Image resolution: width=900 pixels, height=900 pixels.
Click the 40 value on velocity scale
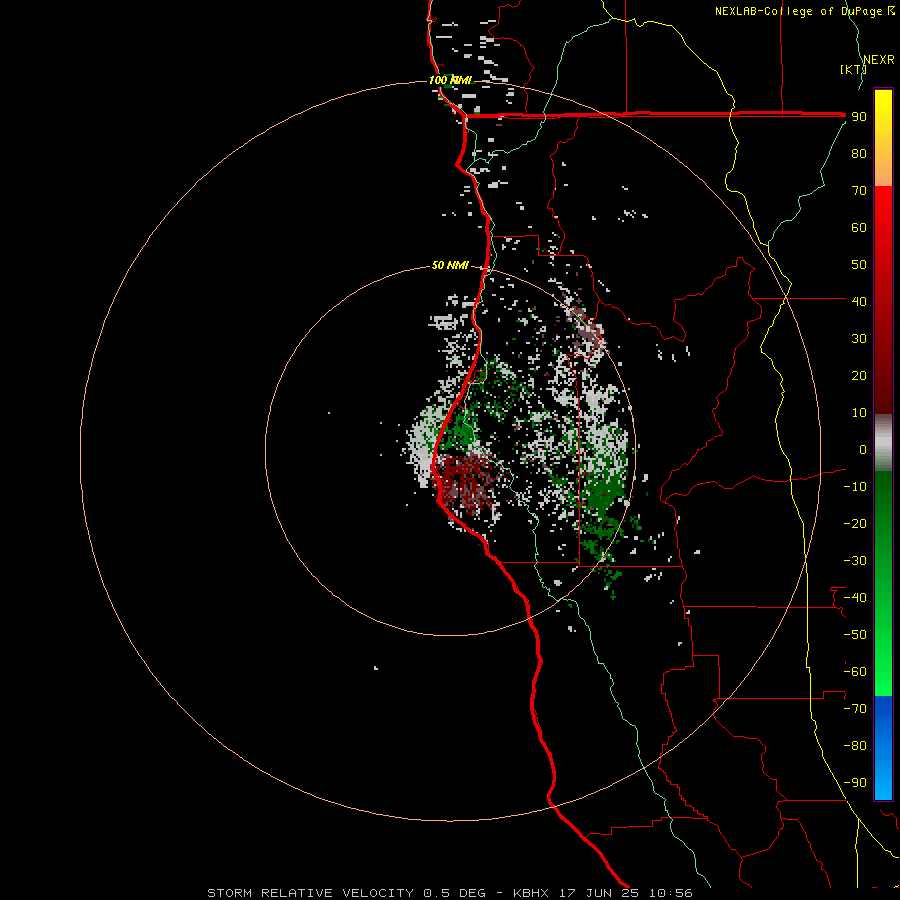coord(859,301)
